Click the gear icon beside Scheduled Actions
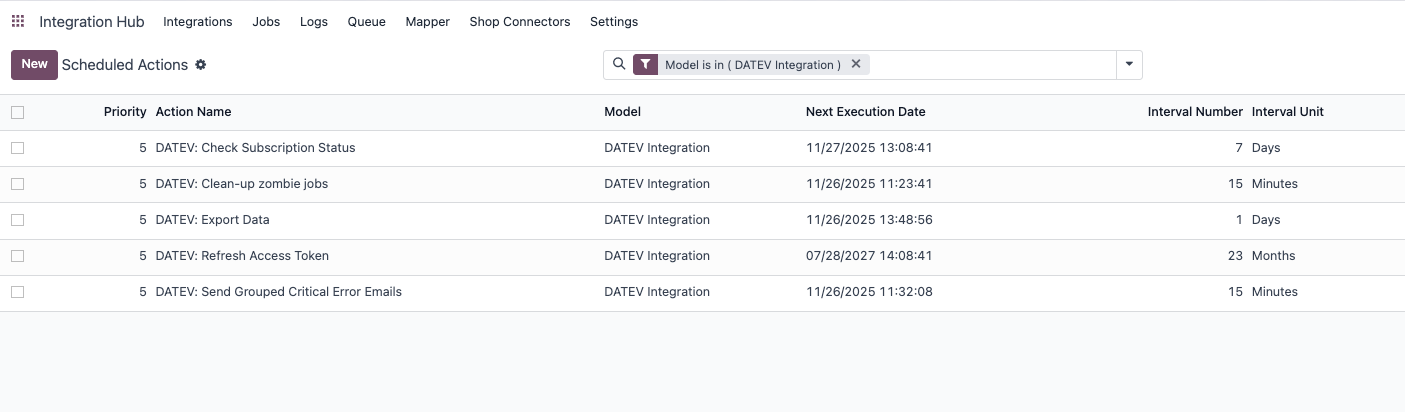This screenshot has width=1405, height=412. pyautogui.click(x=201, y=65)
